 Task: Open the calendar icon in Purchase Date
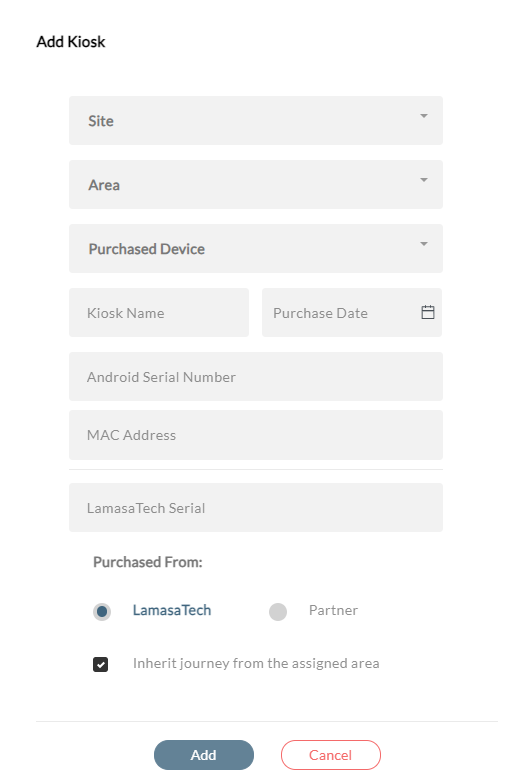pos(427,312)
